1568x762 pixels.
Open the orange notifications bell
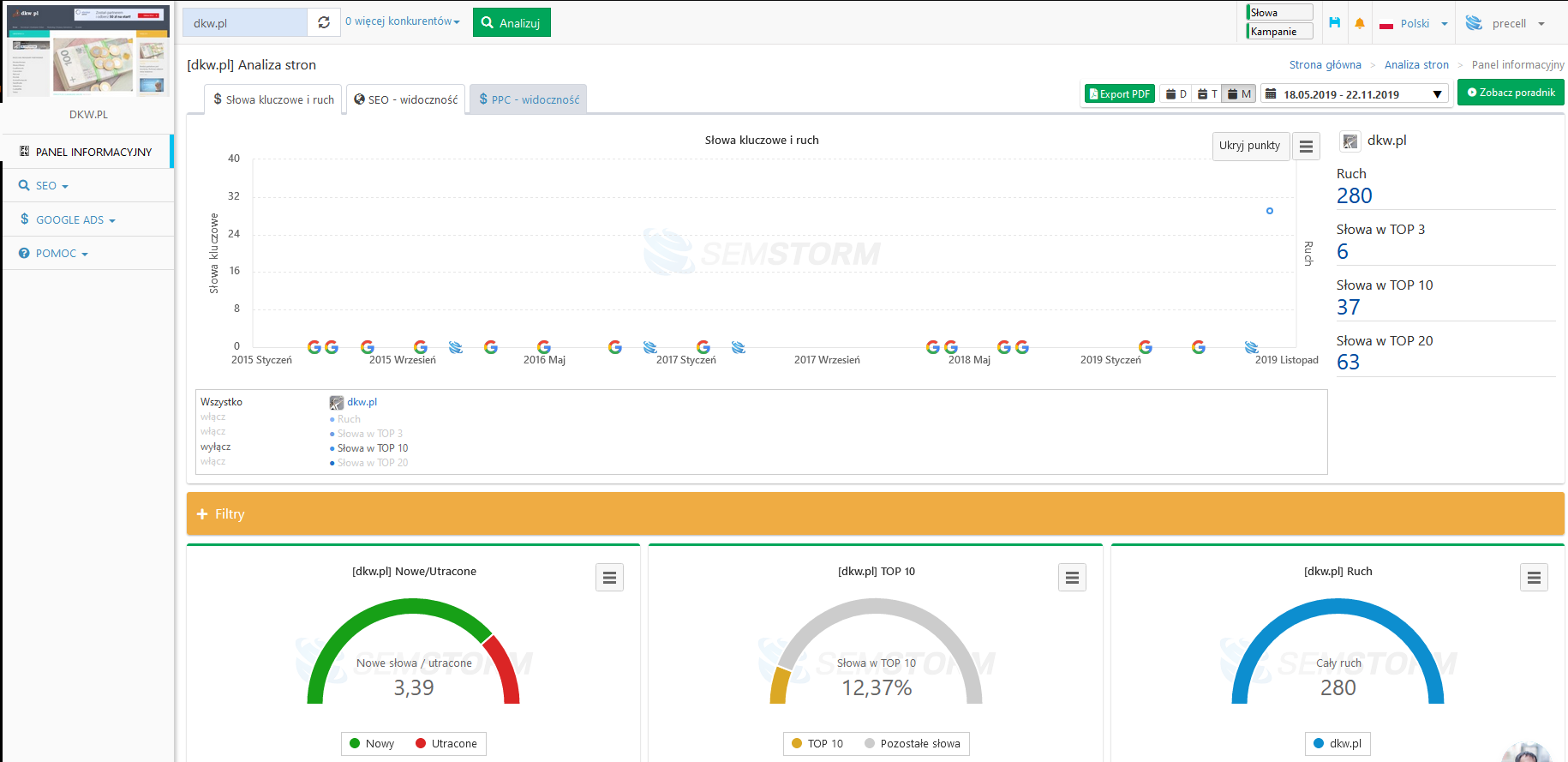click(1360, 23)
